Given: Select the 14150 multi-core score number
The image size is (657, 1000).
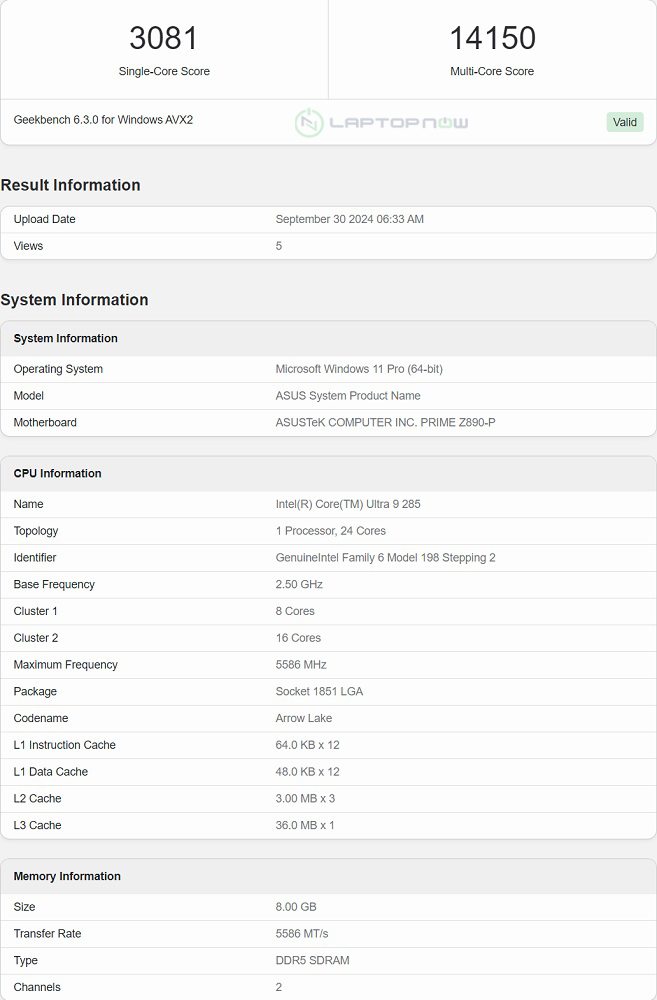Looking at the screenshot, I should click(492, 38).
